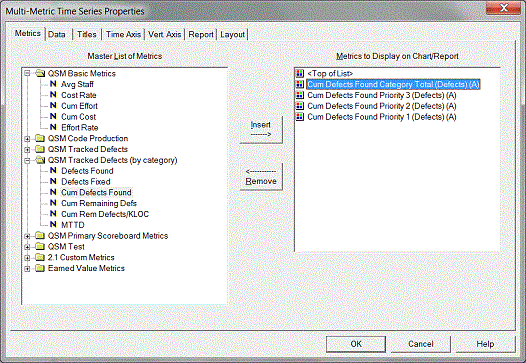Click the N icon beside Cum Cost
The height and width of the screenshot is (363, 526).
[53, 116]
